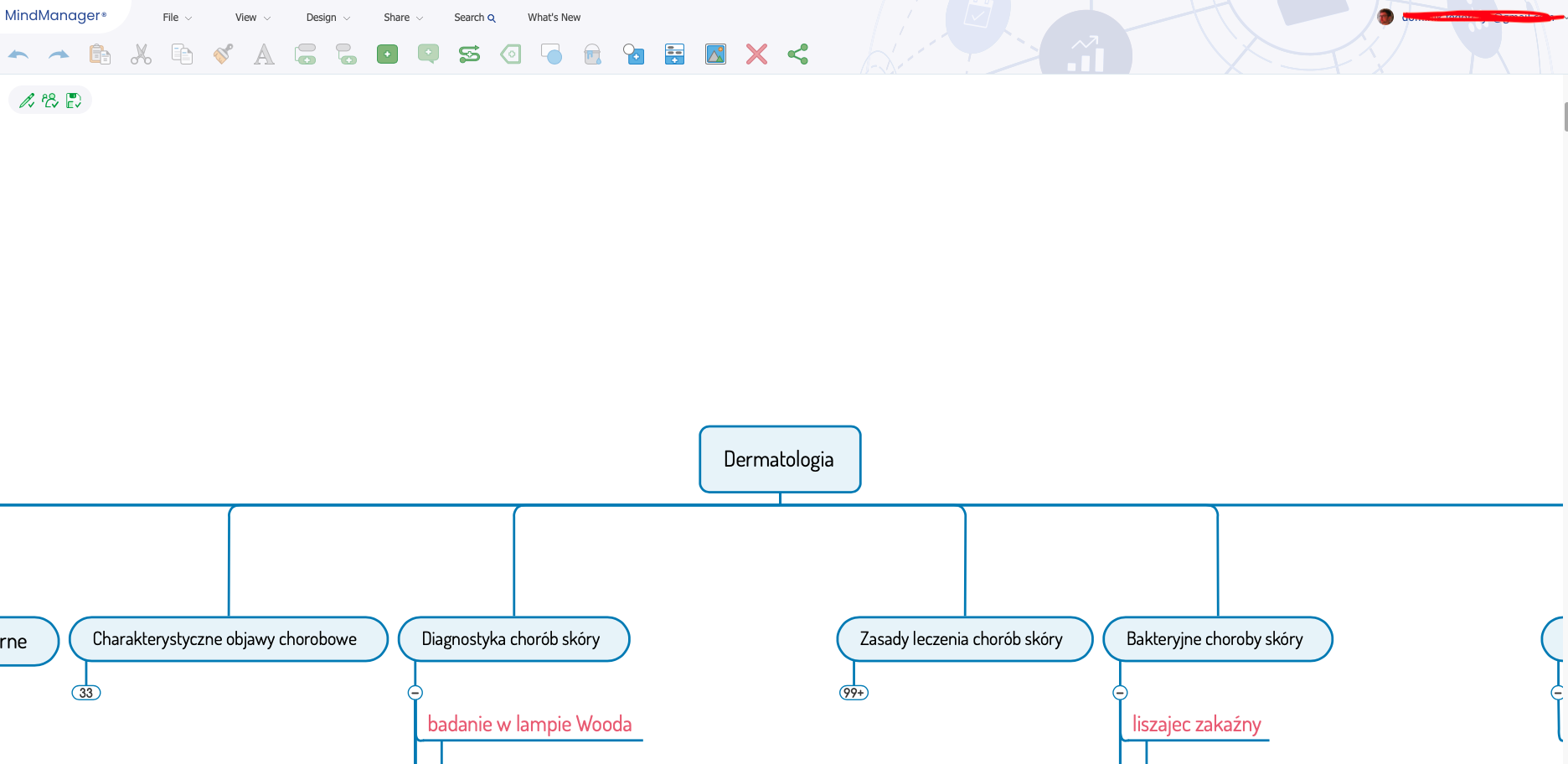Open fill color paint bucket tool

tap(592, 54)
